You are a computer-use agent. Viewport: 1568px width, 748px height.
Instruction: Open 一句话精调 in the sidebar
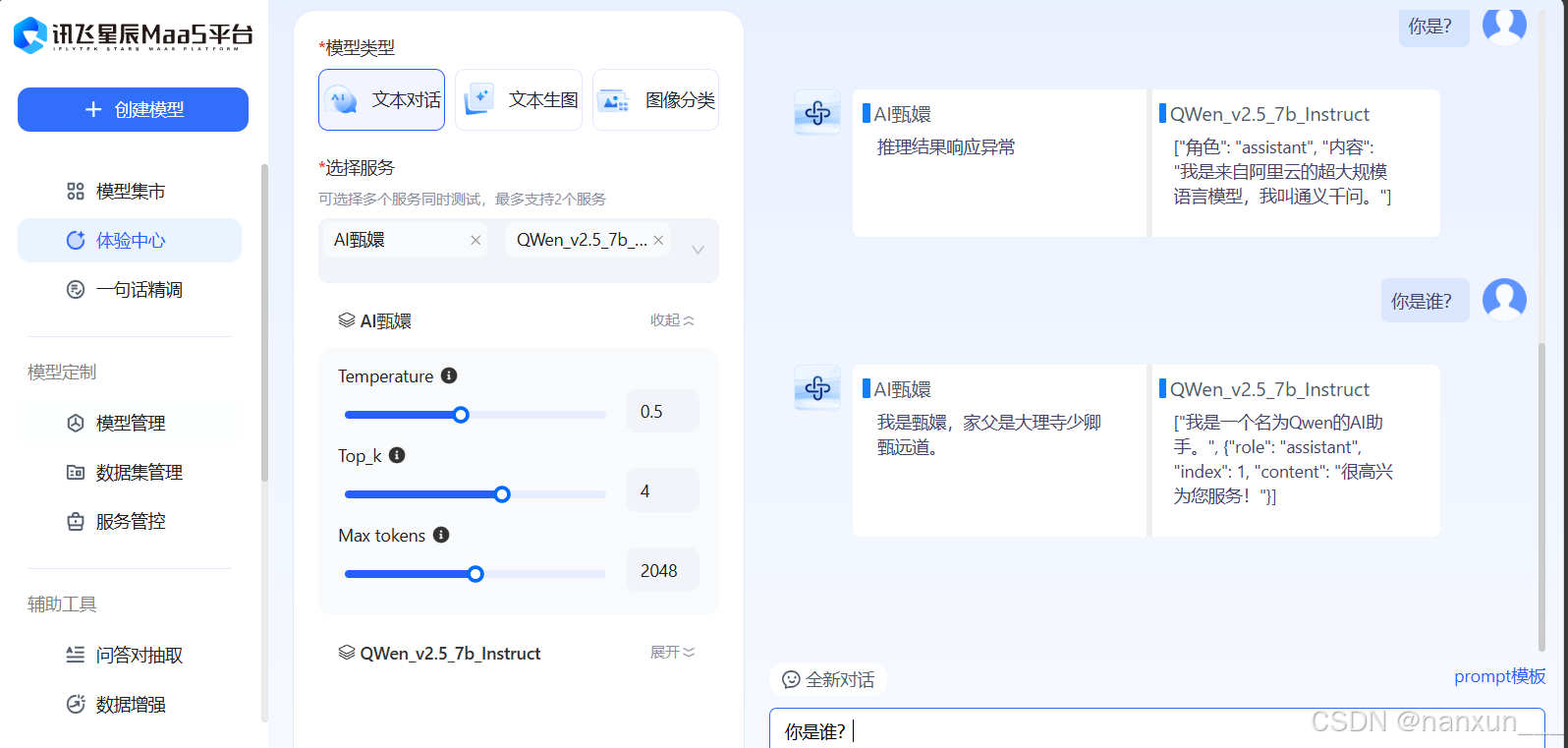click(130, 289)
